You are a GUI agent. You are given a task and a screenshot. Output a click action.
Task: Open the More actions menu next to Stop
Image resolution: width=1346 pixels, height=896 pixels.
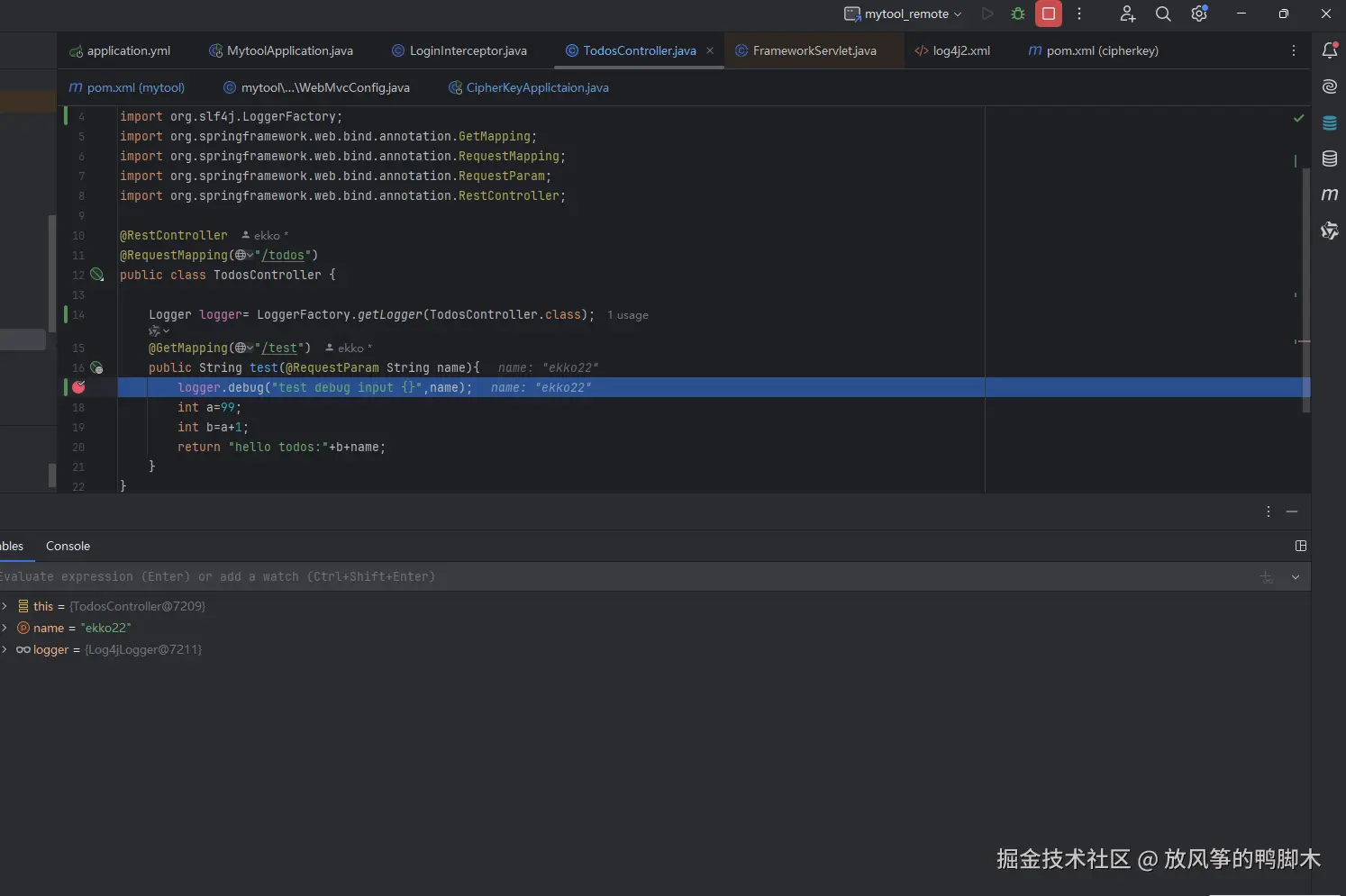1079,14
